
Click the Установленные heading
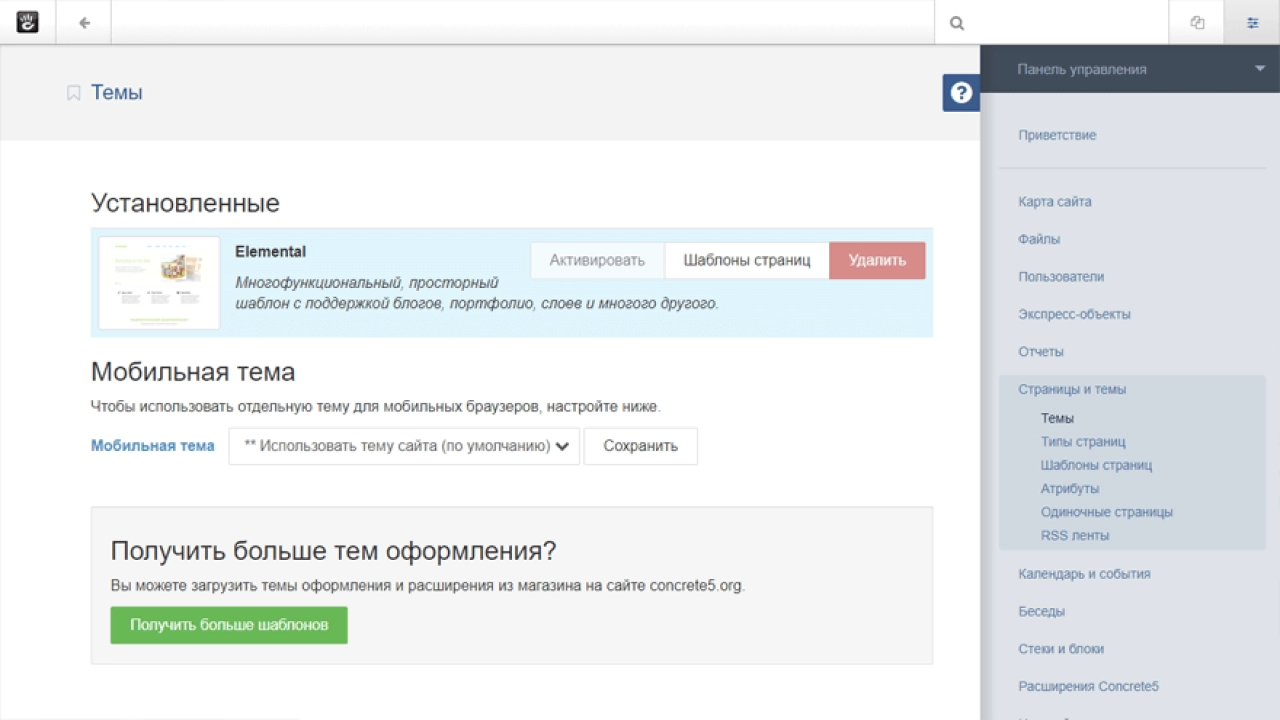pos(185,204)
